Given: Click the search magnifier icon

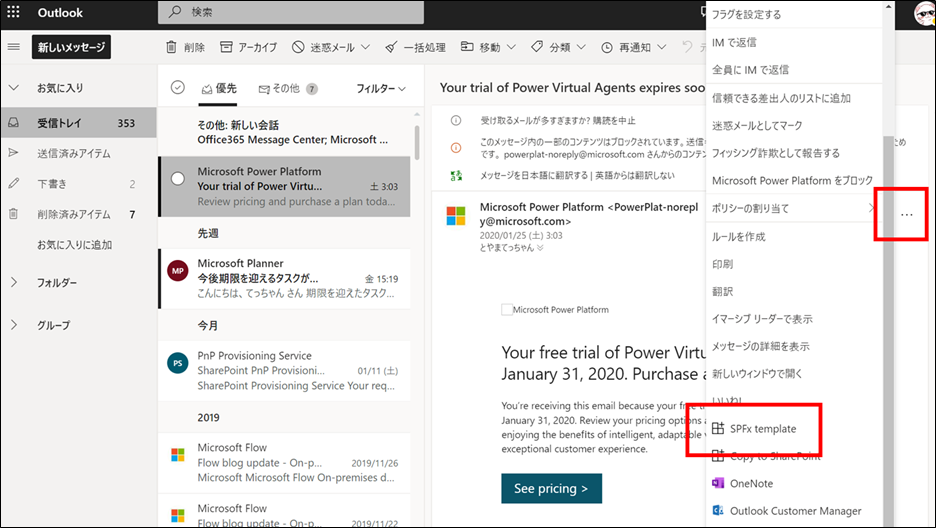Looking at the screenshot, I should 175,12.
